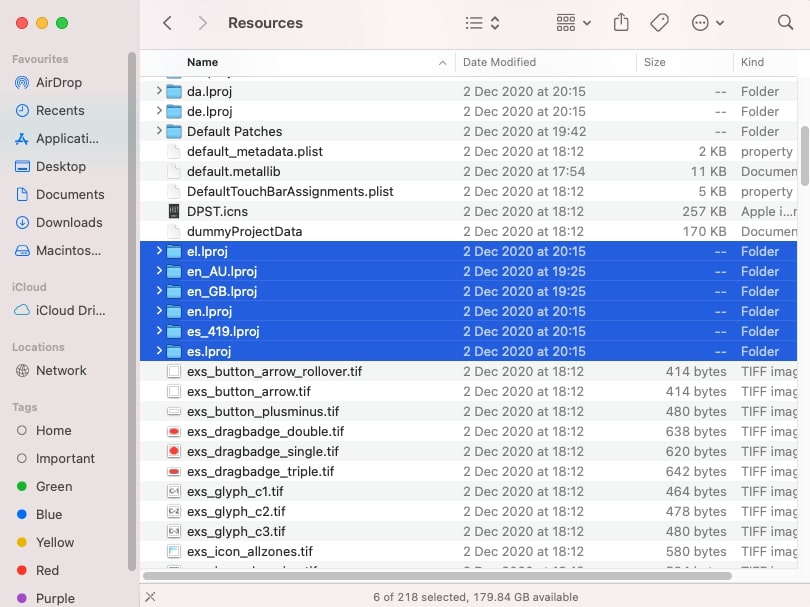The height and width of the screenshot is (607, 810).
Task: Click the exs_glyph_c3.tif file icon
Action: [174, 532]
